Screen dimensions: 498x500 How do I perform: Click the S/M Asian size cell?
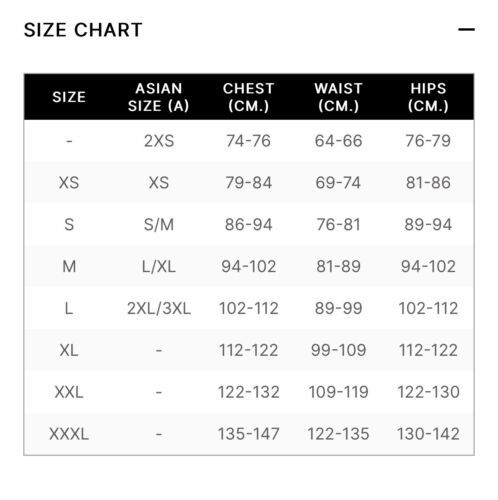pyautogui.click(x=159, y=225)
